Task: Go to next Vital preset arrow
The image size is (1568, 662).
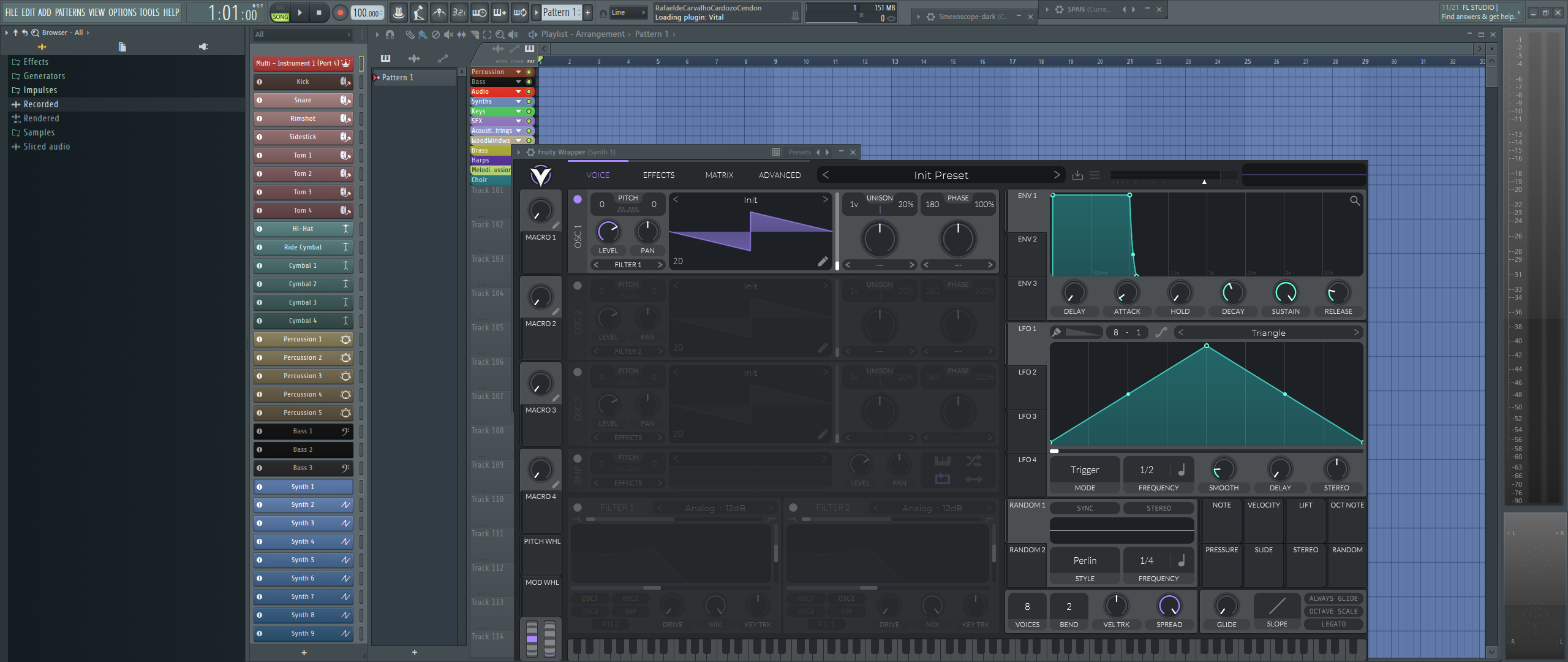Action: coord(1057,175)
